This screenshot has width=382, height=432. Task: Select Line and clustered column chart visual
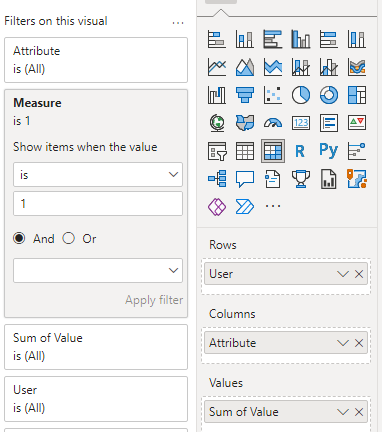click(x=329, y=67)
